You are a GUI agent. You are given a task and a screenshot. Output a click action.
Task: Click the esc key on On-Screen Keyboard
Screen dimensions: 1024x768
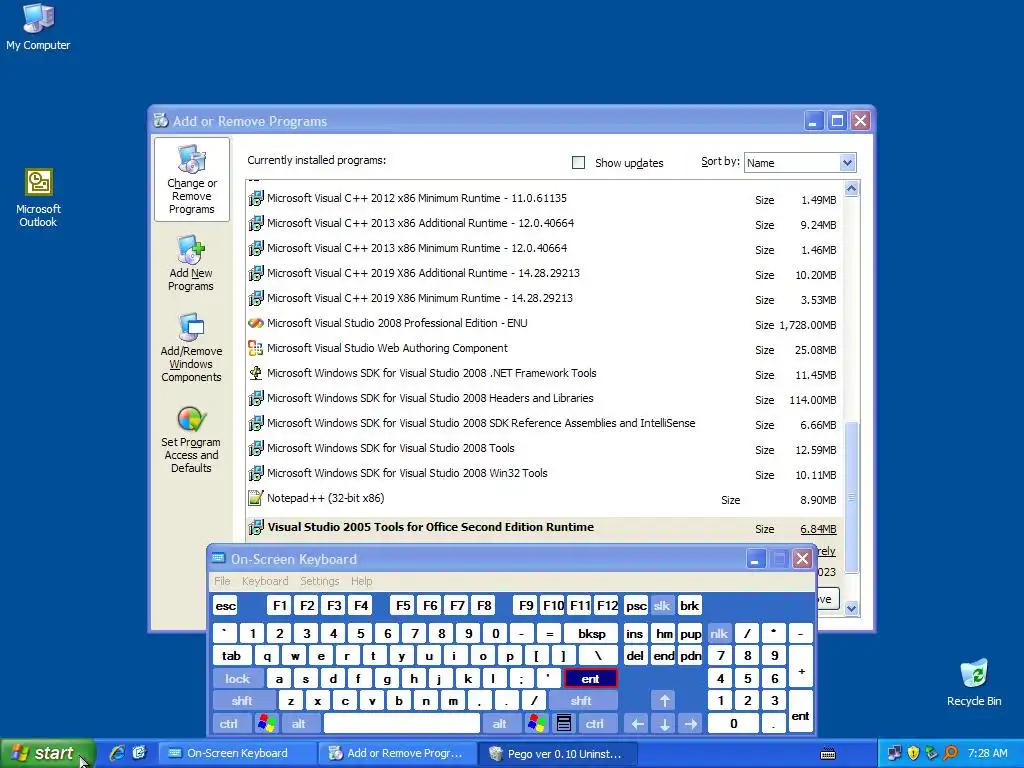tap(225, 605)
